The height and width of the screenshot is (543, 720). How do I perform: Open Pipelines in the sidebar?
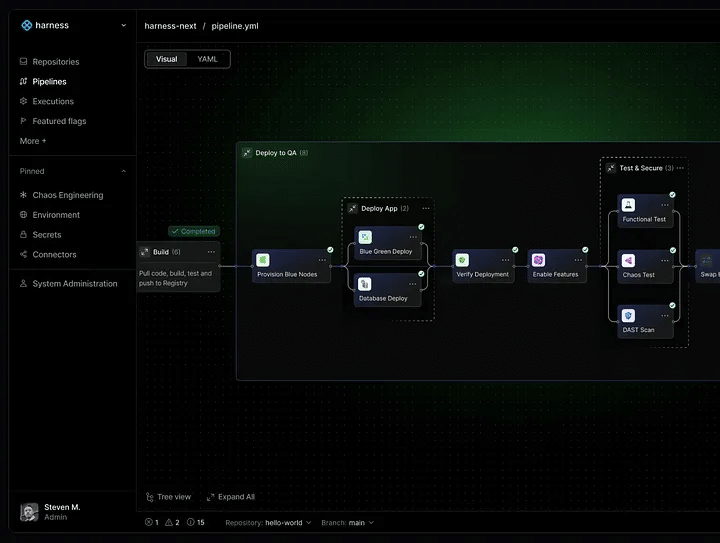click(49, 82)
